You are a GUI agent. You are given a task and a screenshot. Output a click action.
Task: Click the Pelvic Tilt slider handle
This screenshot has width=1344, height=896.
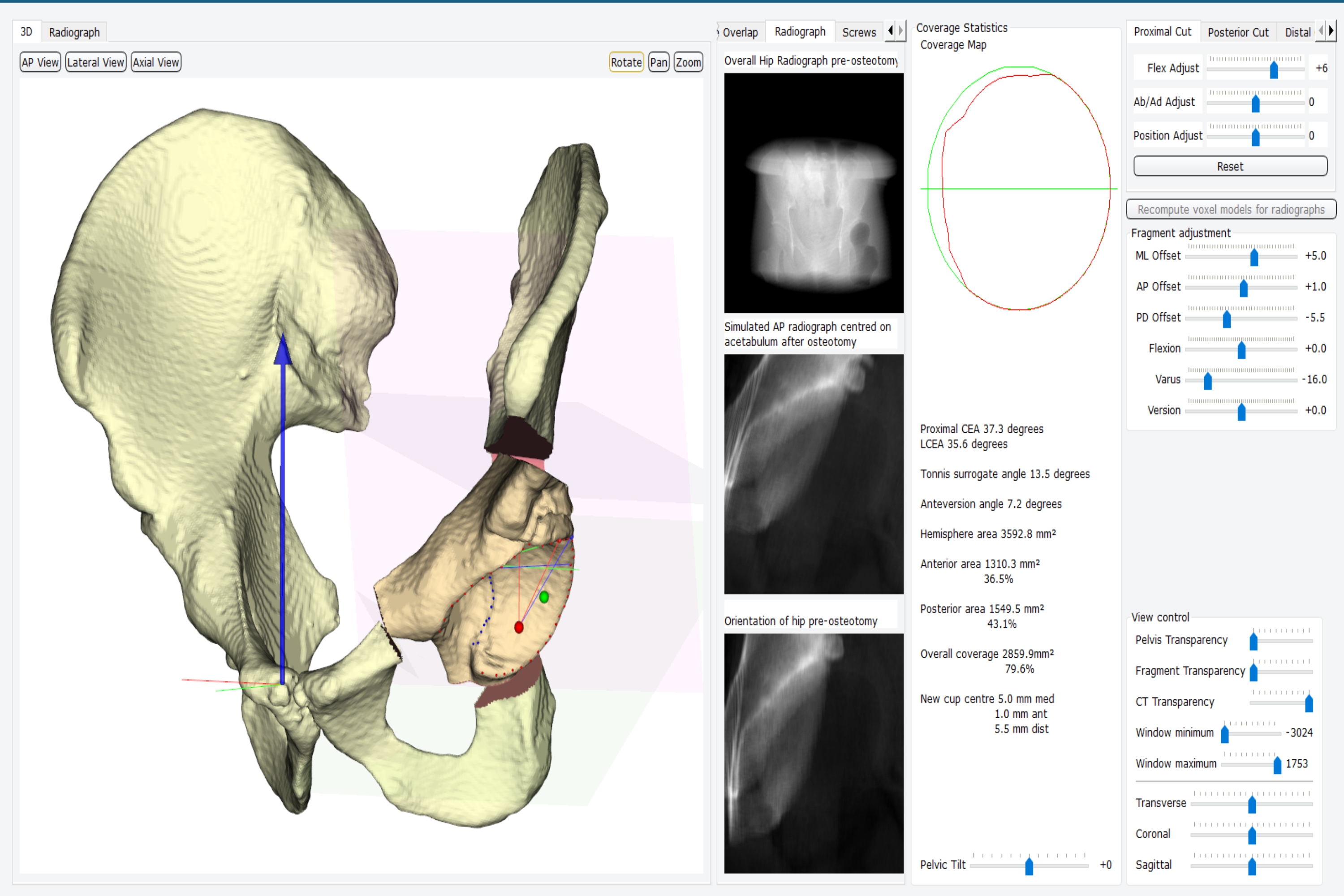(1029, 866)
